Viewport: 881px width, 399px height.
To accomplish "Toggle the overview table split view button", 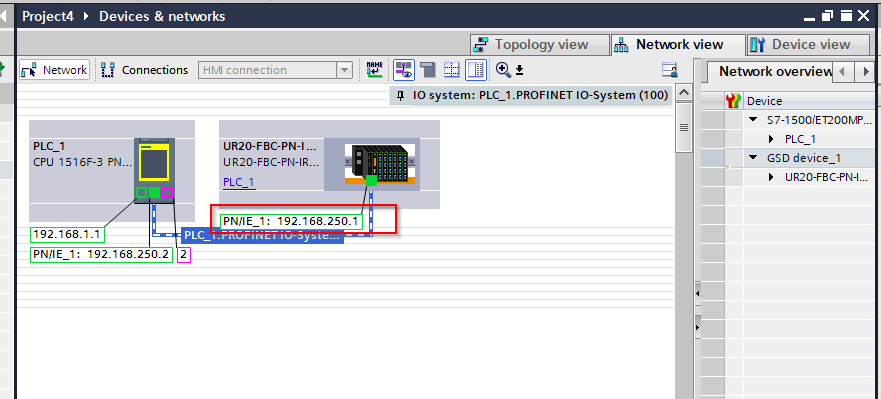I will [476, 70].
